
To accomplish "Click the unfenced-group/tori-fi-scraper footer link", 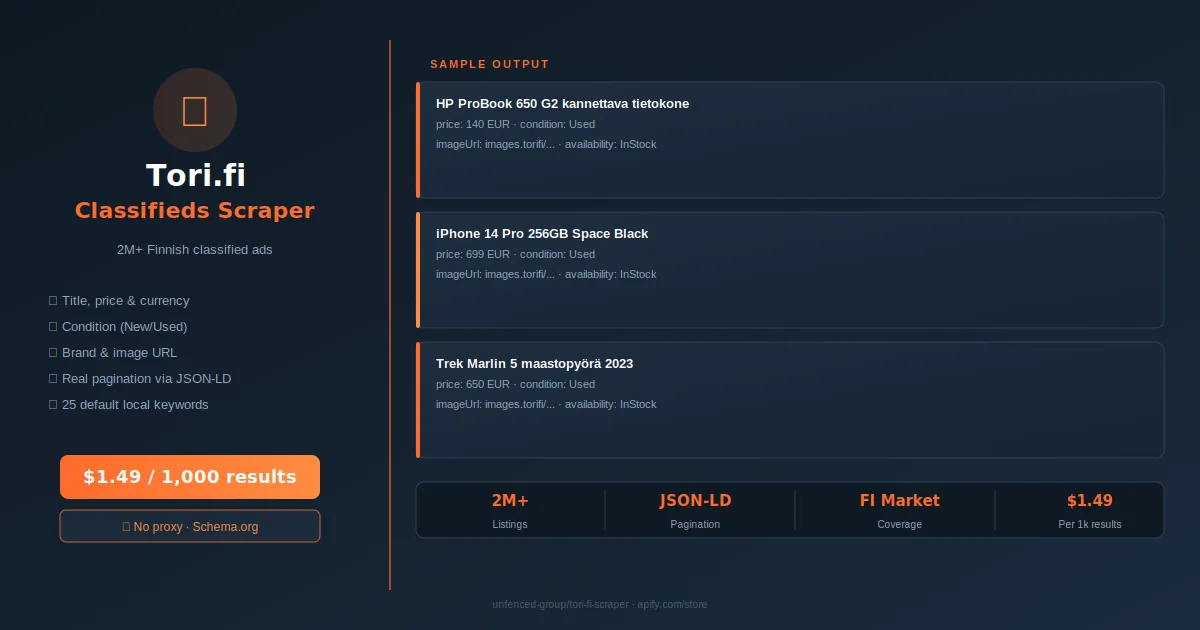I will [600, 604].
